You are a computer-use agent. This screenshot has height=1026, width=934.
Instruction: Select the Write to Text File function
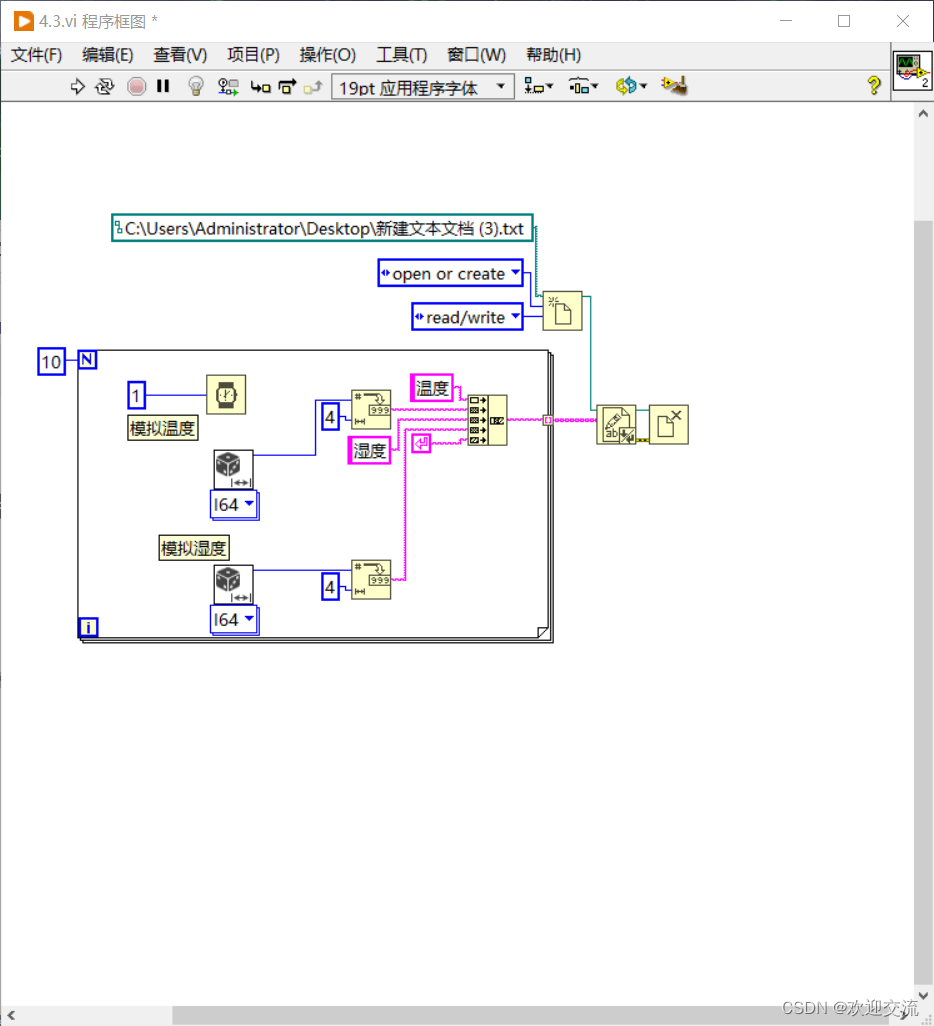(617, 423)
